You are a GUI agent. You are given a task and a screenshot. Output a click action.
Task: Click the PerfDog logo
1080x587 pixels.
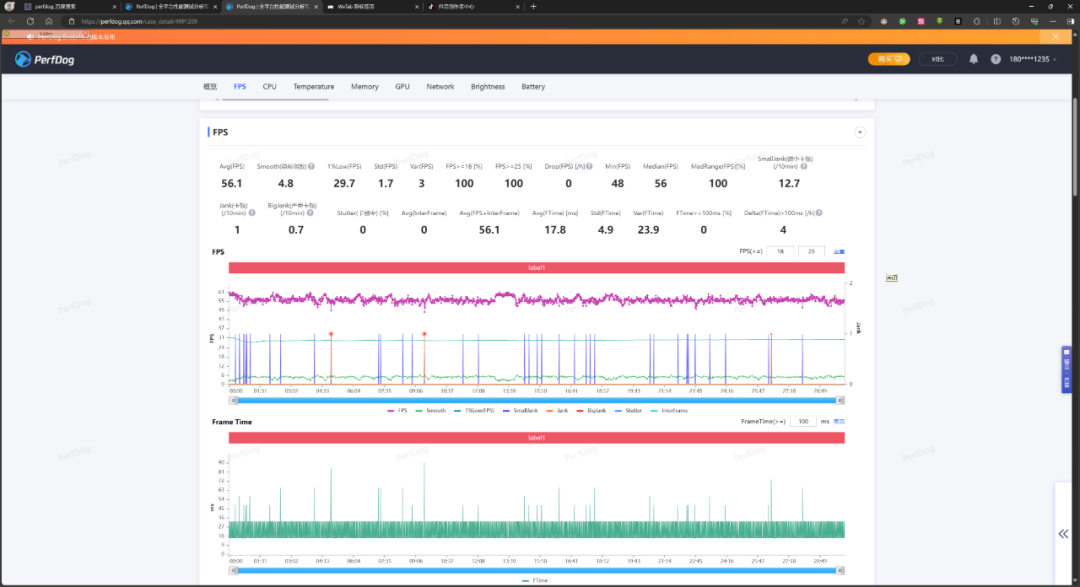45,59
